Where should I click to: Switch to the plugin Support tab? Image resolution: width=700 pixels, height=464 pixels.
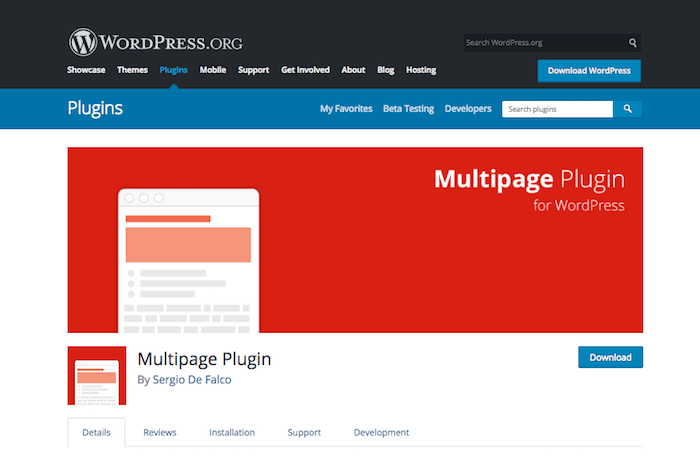tap(304, 433)
